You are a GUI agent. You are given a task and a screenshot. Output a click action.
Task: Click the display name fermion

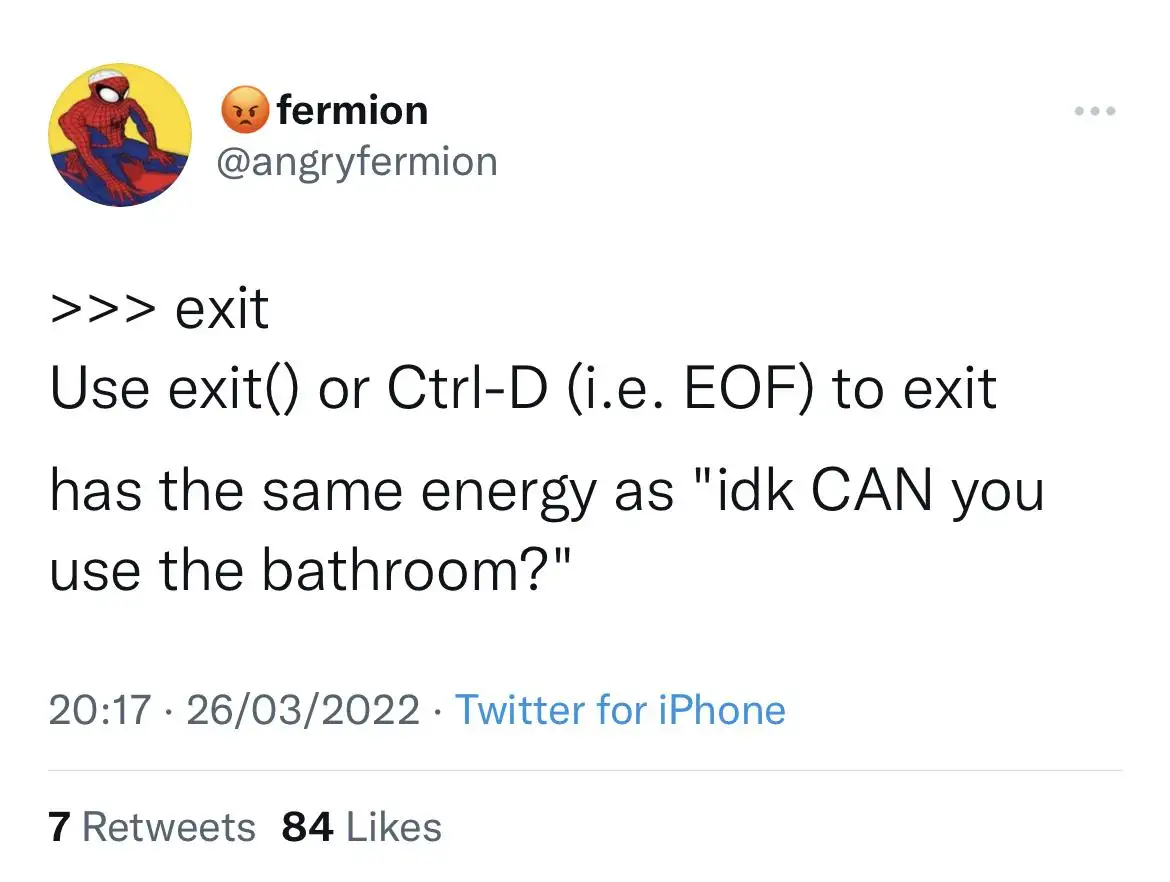[352, 110]
